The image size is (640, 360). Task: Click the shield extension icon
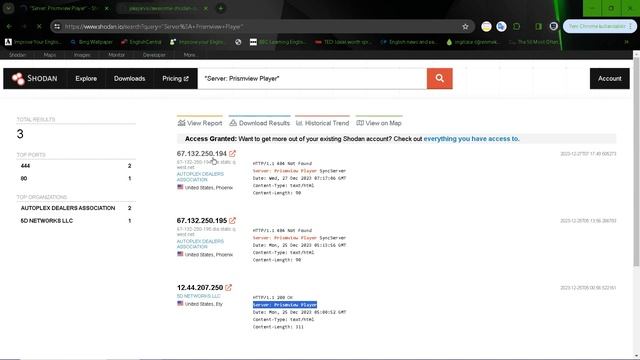pyautogui.click(x=553, y=27)
